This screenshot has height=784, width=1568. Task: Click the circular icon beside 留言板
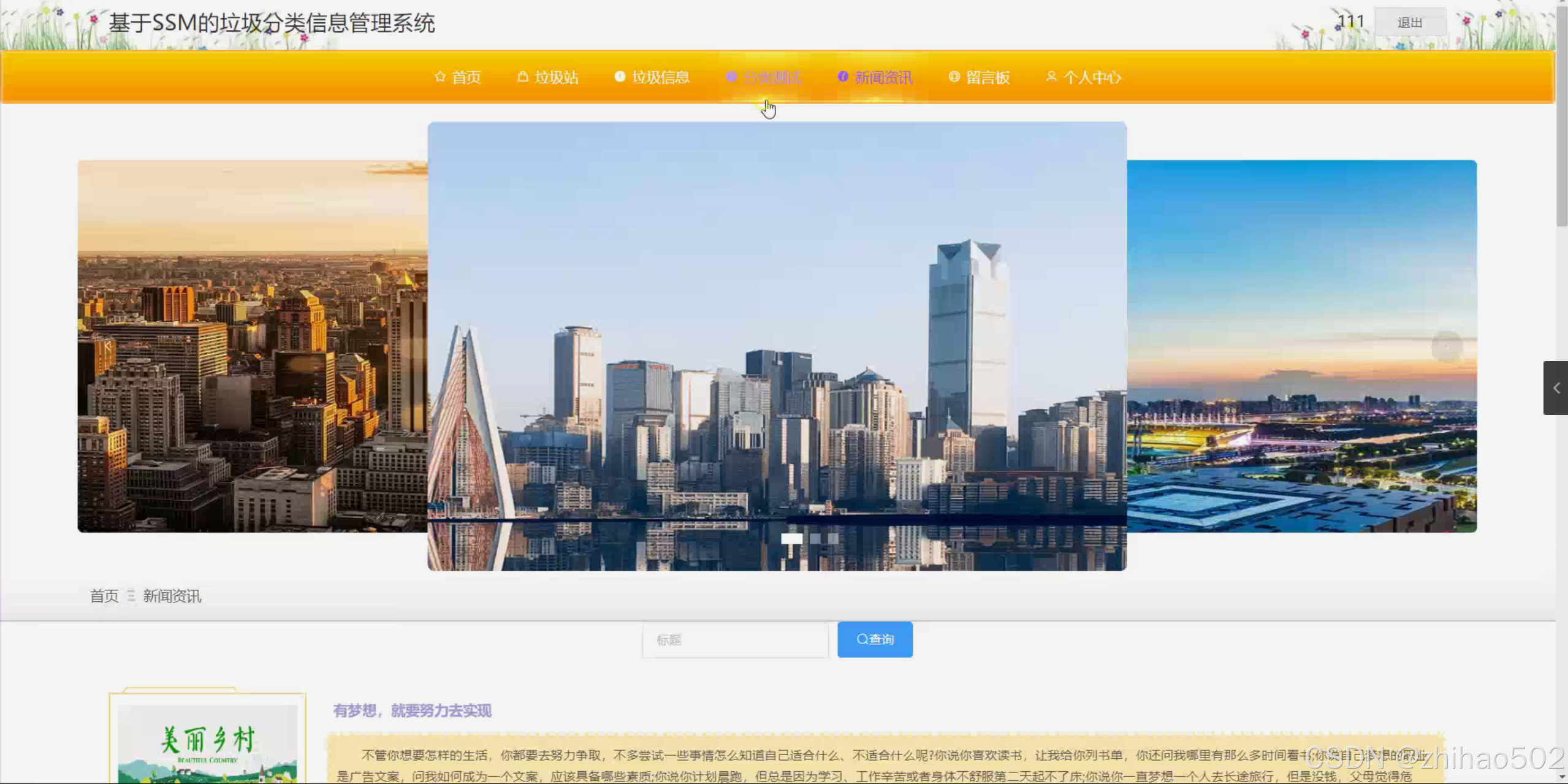click(954, 77)
